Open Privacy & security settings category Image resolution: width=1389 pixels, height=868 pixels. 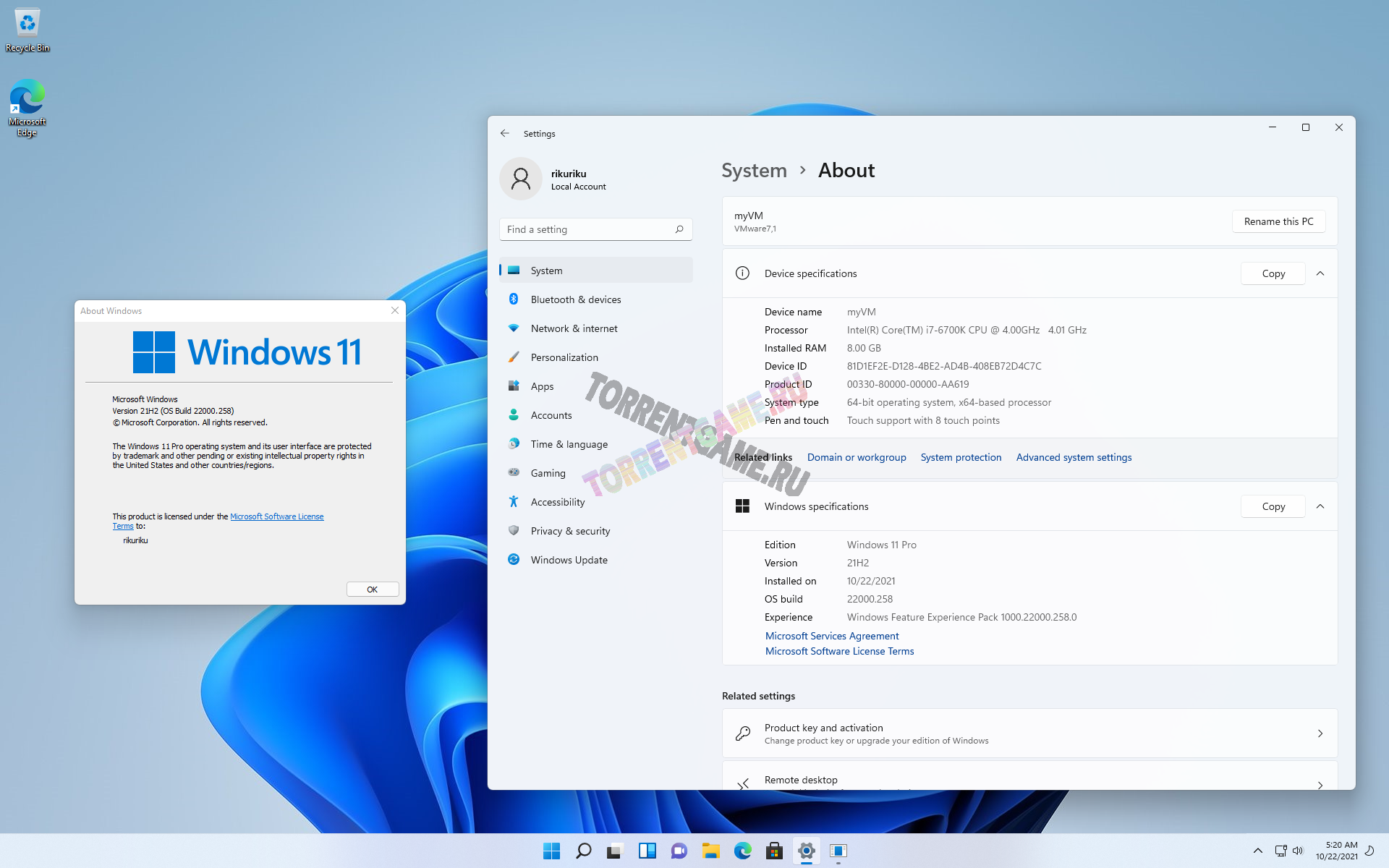[570, 531]
